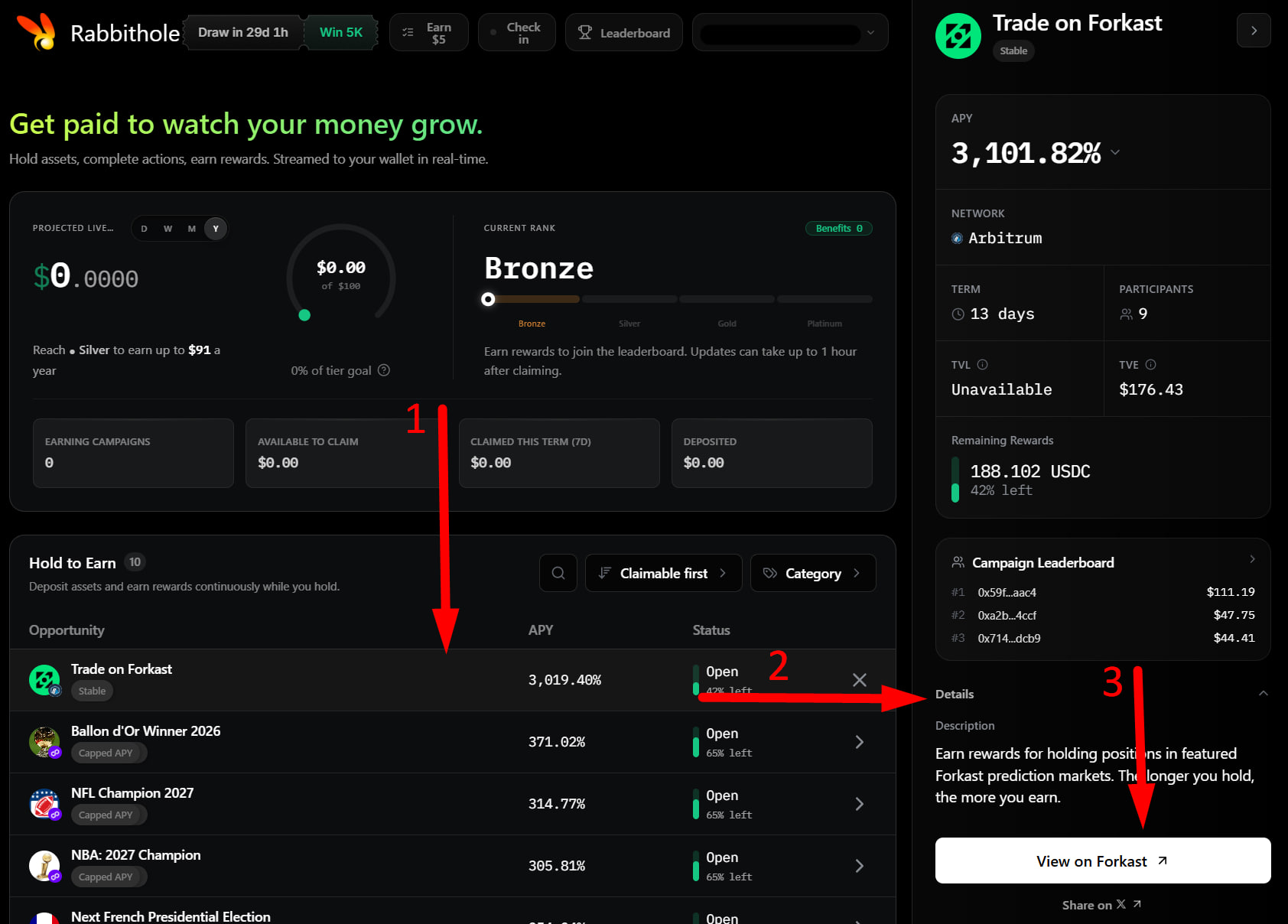Image resolution: width=1288 pixels, height=924 pixels.
Task: Click the Campaign Leaderboard people icon
Action: [x=958, y=562]
